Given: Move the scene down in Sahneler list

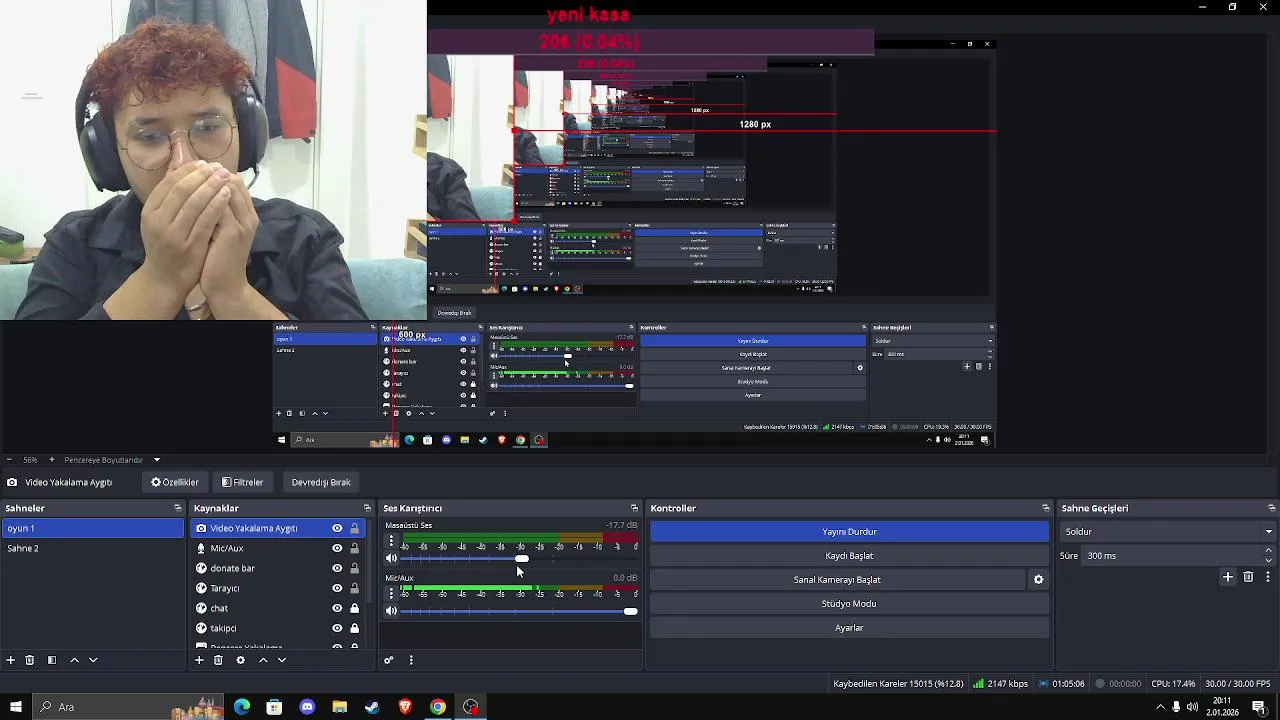Looking at the screenshot, I should (x=93, y=660).
